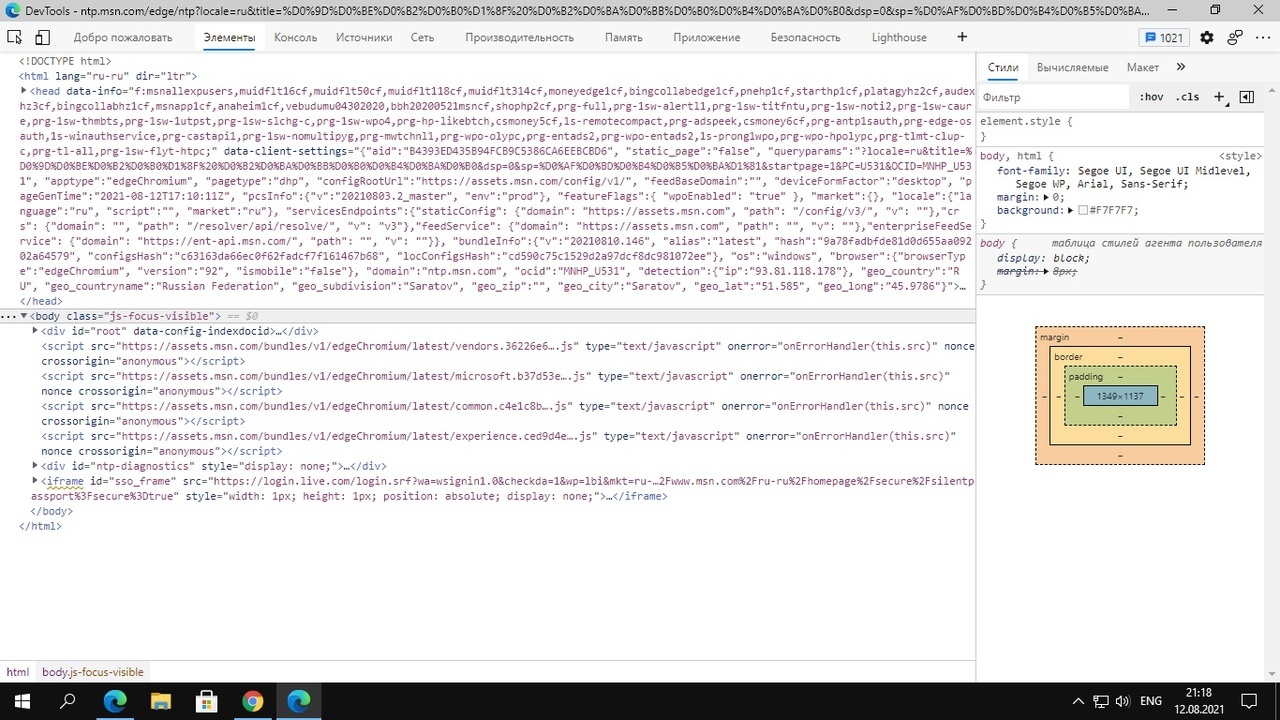Launch Chrome from the taskbar

click(252, 701)
